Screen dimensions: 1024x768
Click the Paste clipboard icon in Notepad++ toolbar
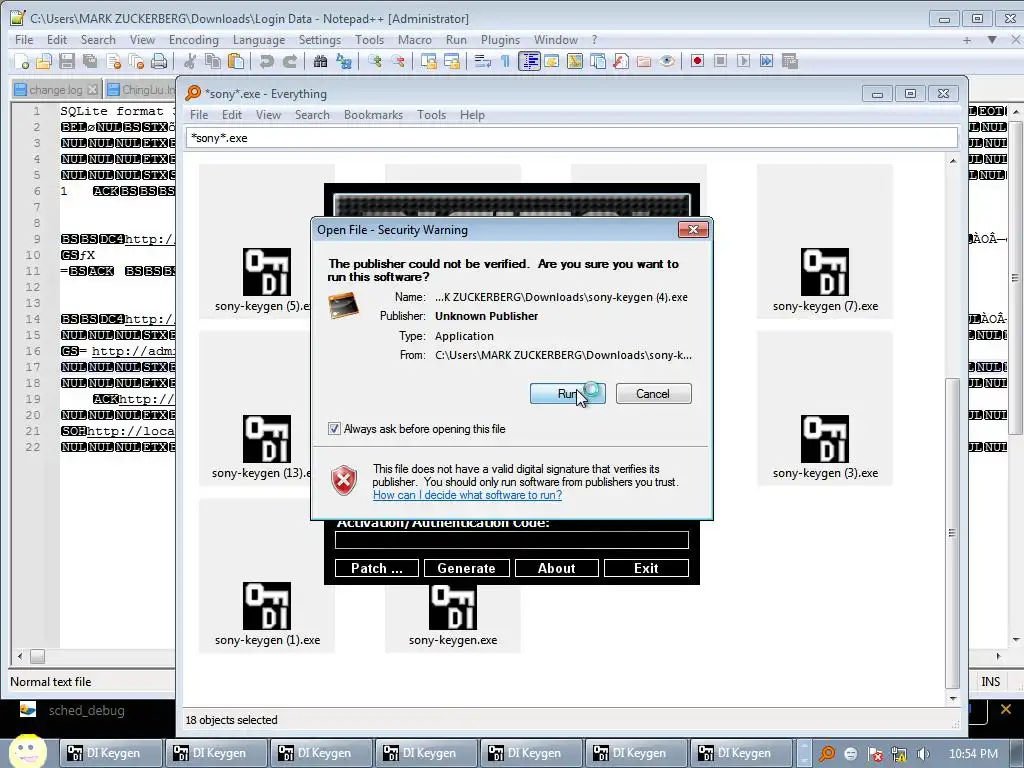point(236,61)
